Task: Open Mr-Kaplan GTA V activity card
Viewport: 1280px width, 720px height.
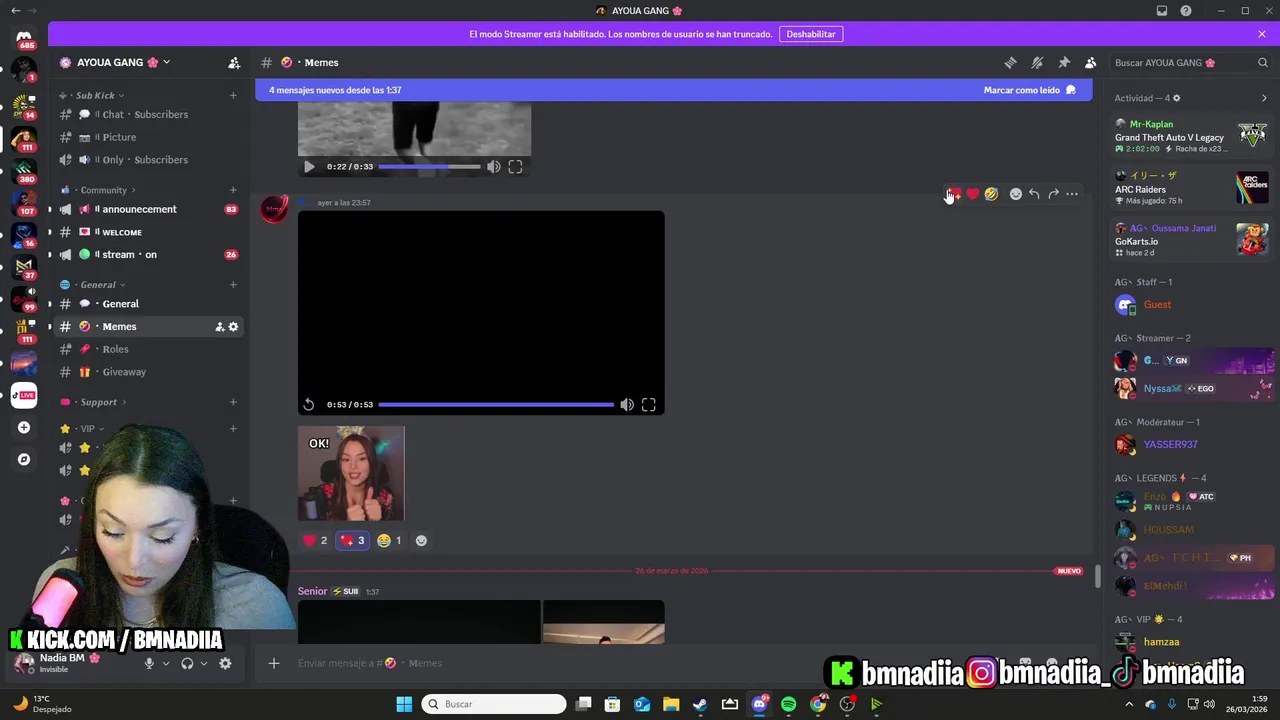Action: (x=1192, y=136)
